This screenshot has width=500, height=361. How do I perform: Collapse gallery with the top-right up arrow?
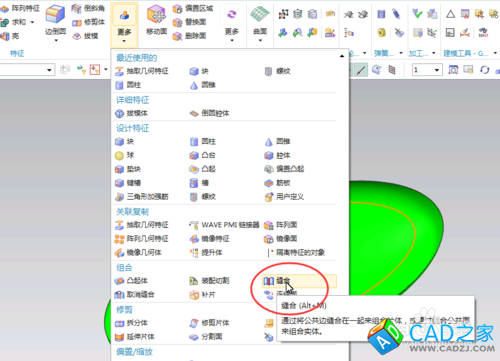point(342,56)
